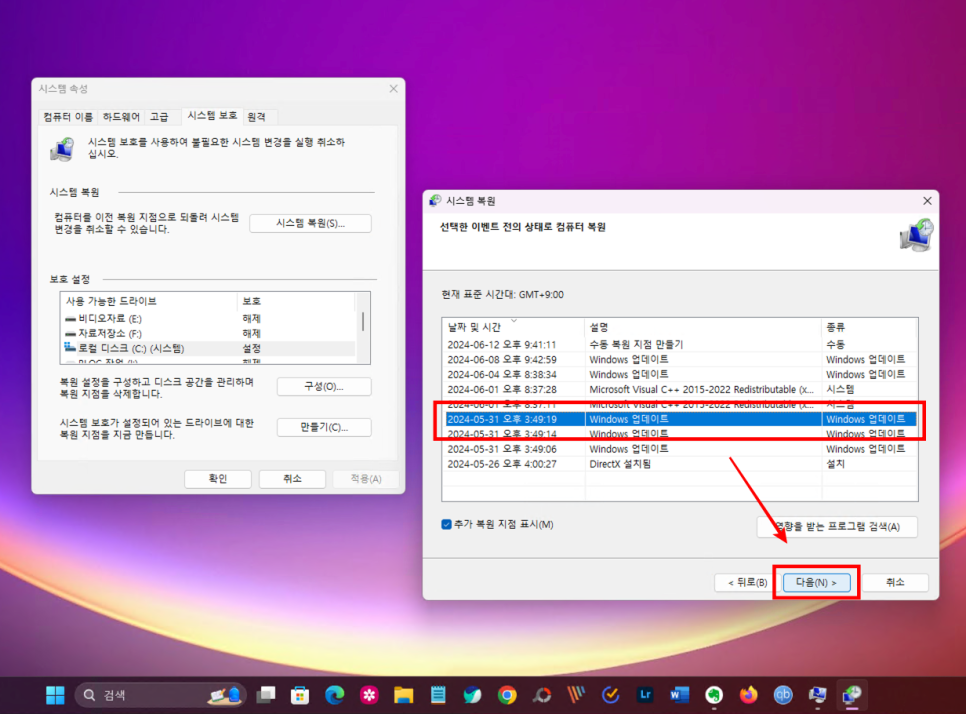
Task: Open Microsoft Edge from the taskbar
Action: [335, 695]
